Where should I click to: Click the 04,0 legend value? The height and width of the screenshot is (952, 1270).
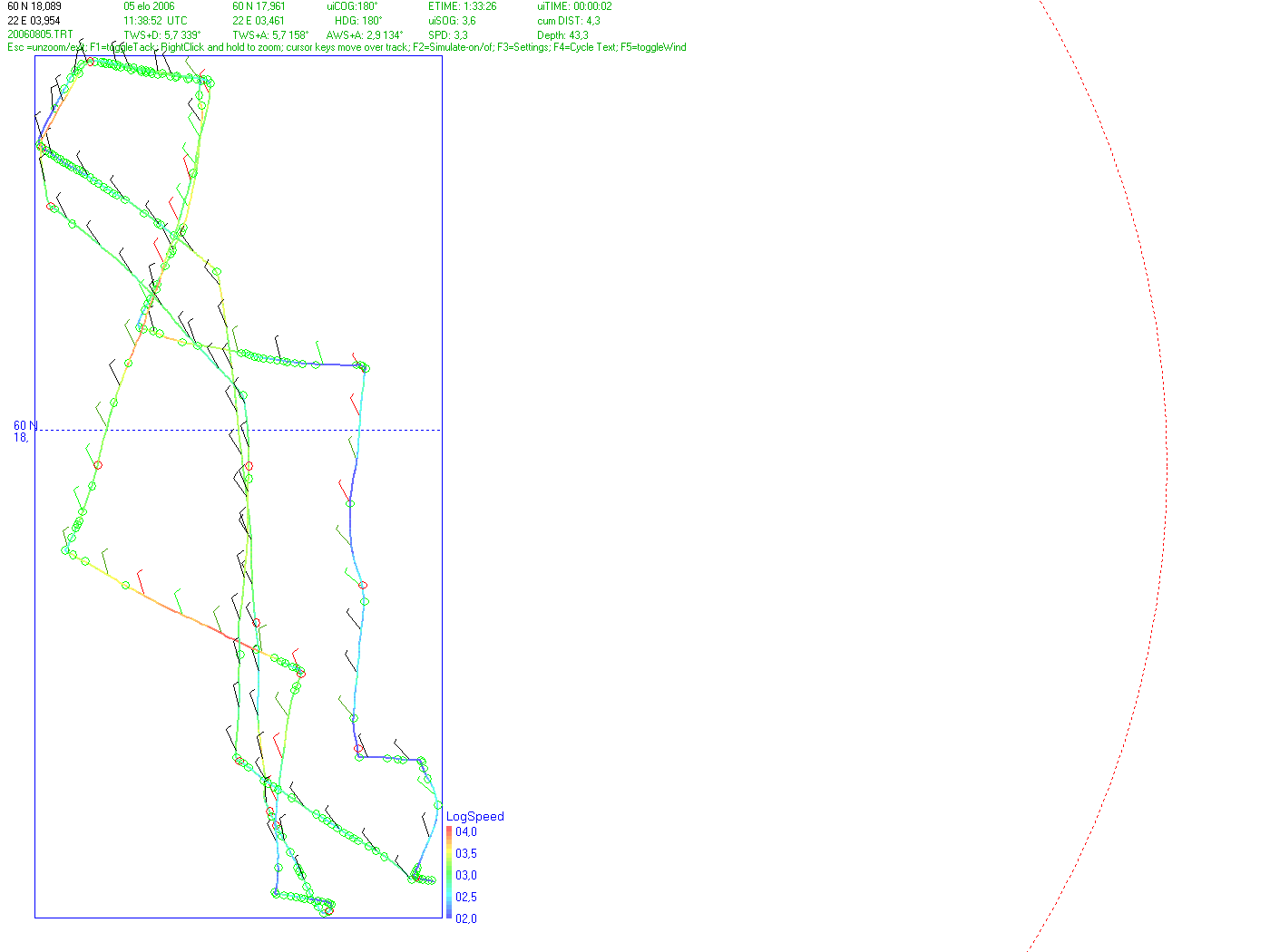[x=466, y=832]
